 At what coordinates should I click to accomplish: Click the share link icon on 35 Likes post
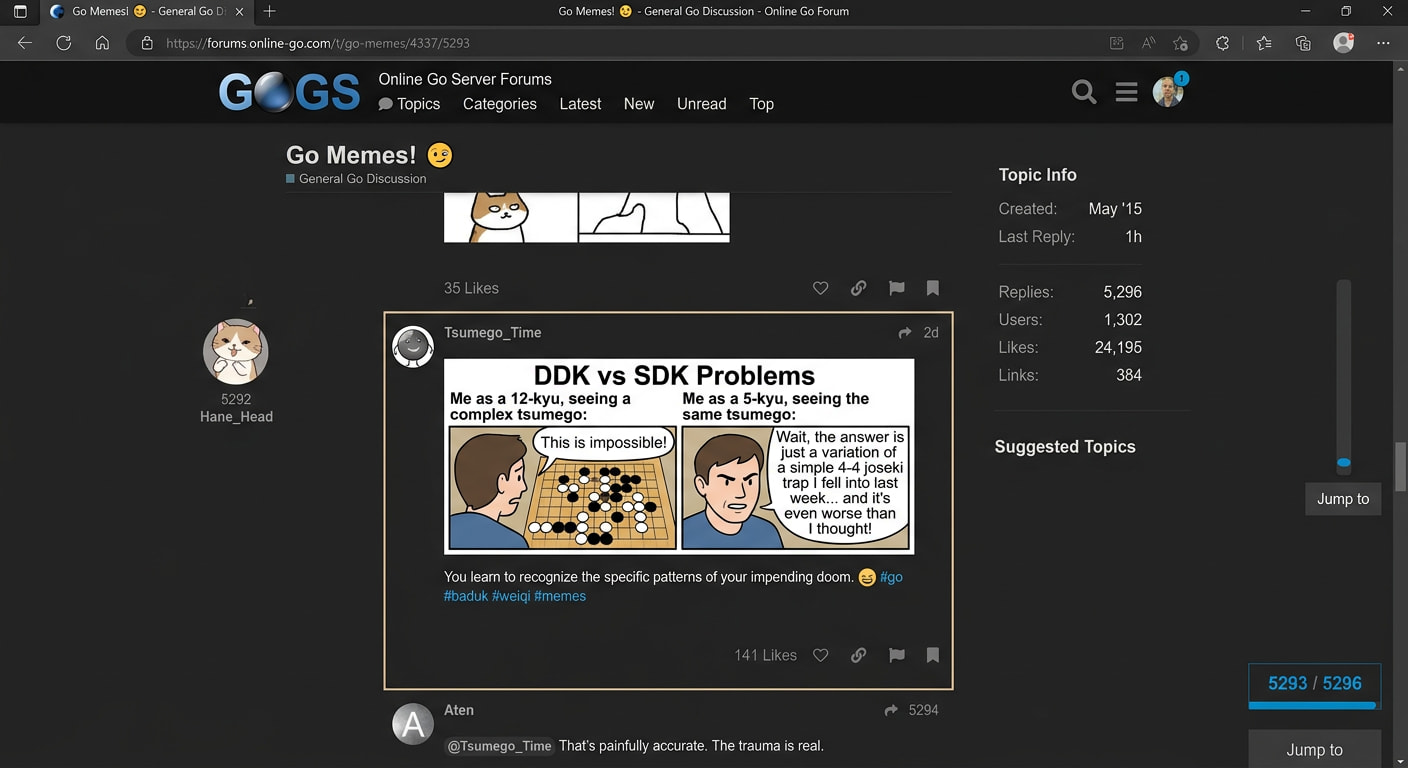coord(858,288)
